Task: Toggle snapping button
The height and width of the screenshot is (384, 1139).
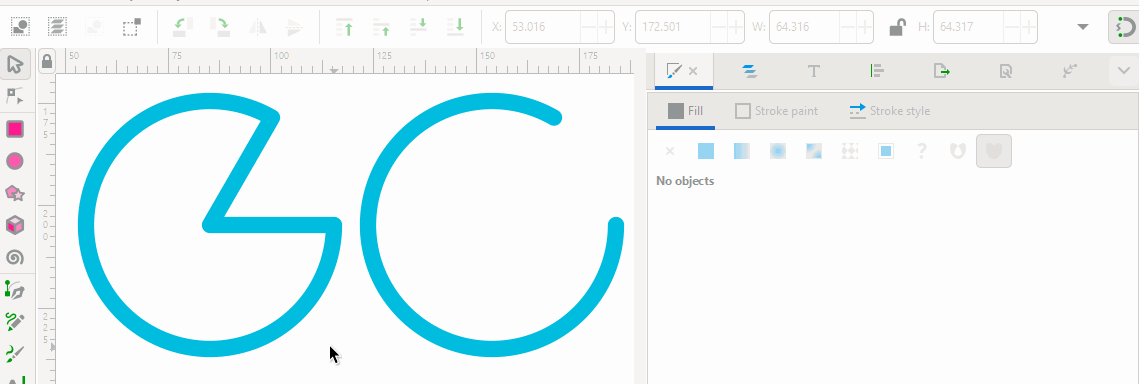Action: pyautogui.click(x=1124, y=28)
